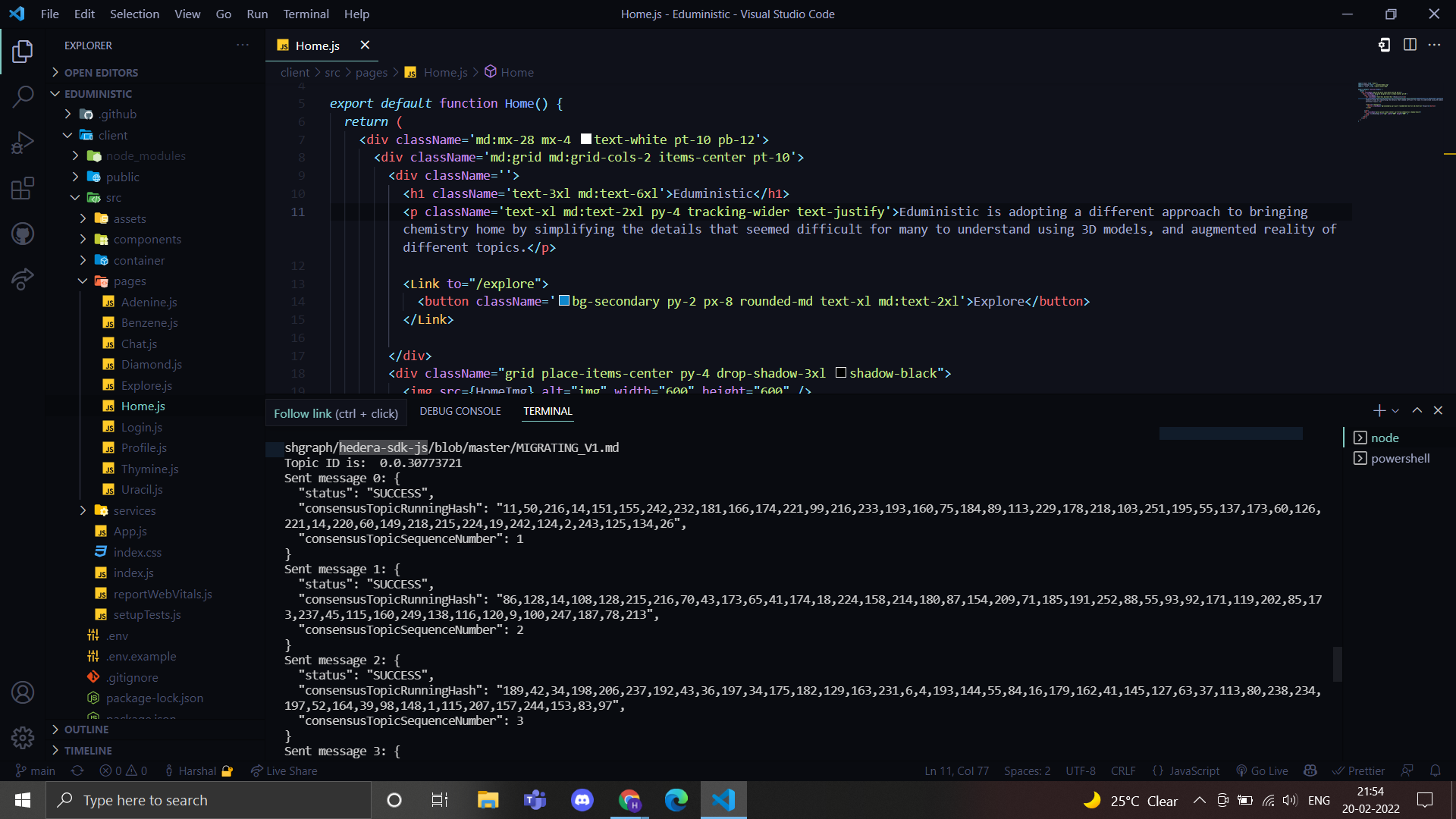The width and height of the screenshot is (1456, 819).
Task: Collapse the pages folder
Action: (x=130, y=281)
